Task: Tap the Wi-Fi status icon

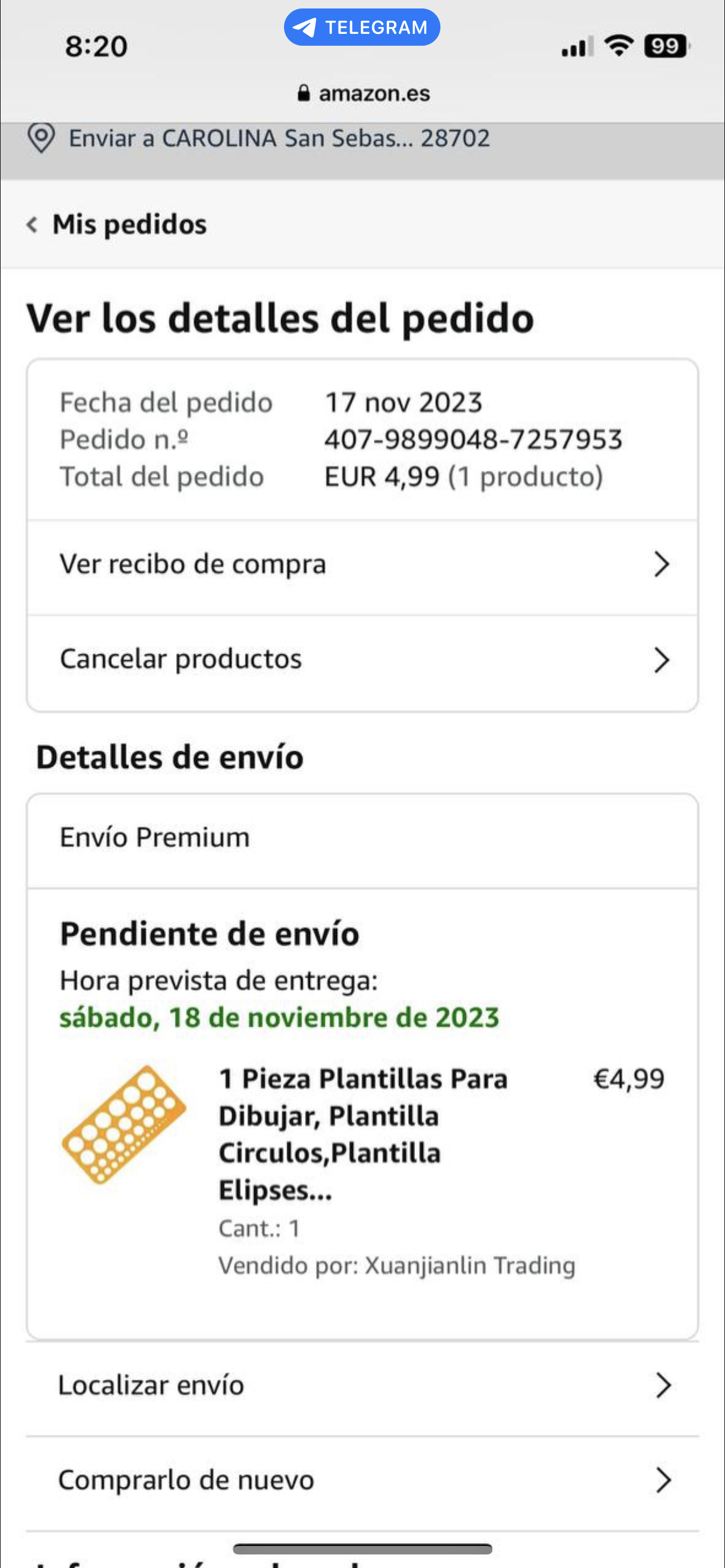Action: pos(618,46)
